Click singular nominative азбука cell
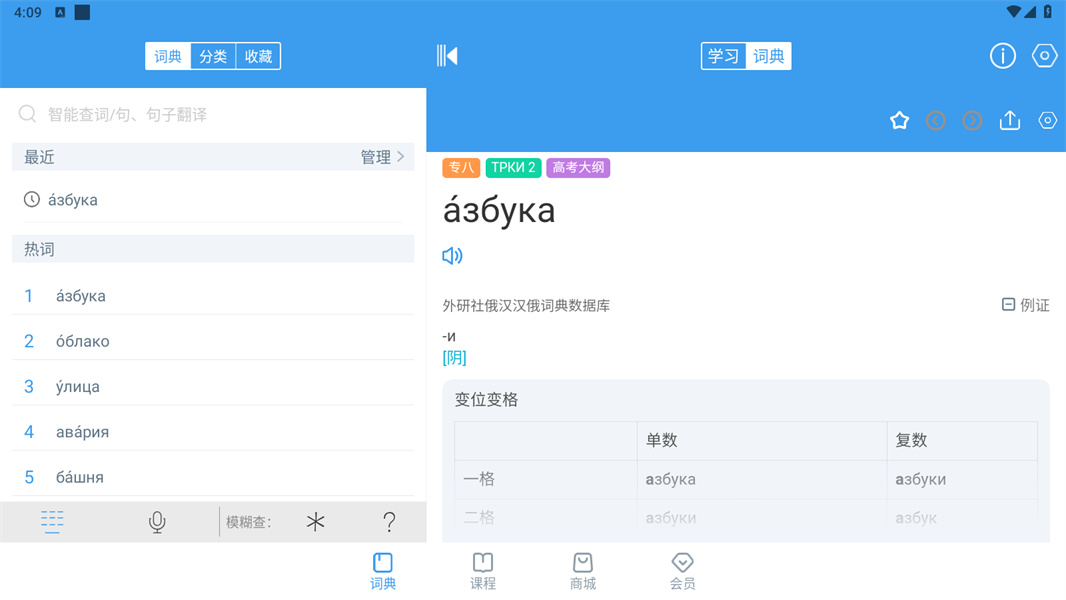Viewport: 1066px width, 600px height. [x=761, y=480]
